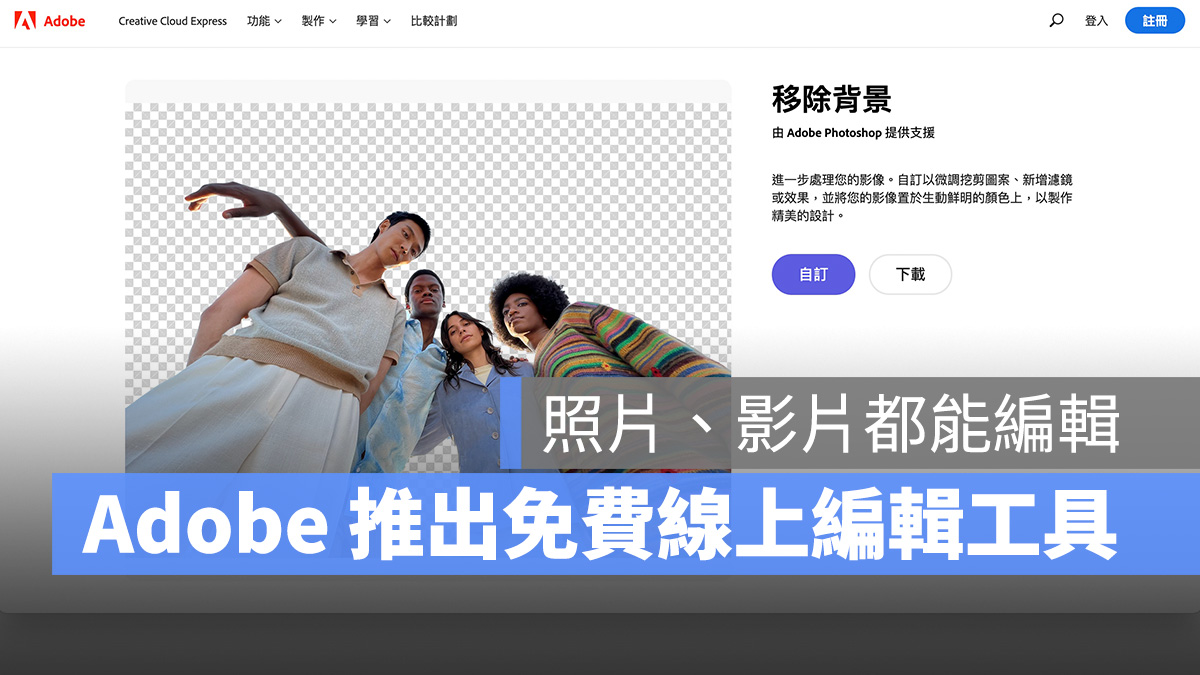Viewport: 1200px width, 675px height.
Task: Click the purple 自訂 button
Action: tap(813, 274)
